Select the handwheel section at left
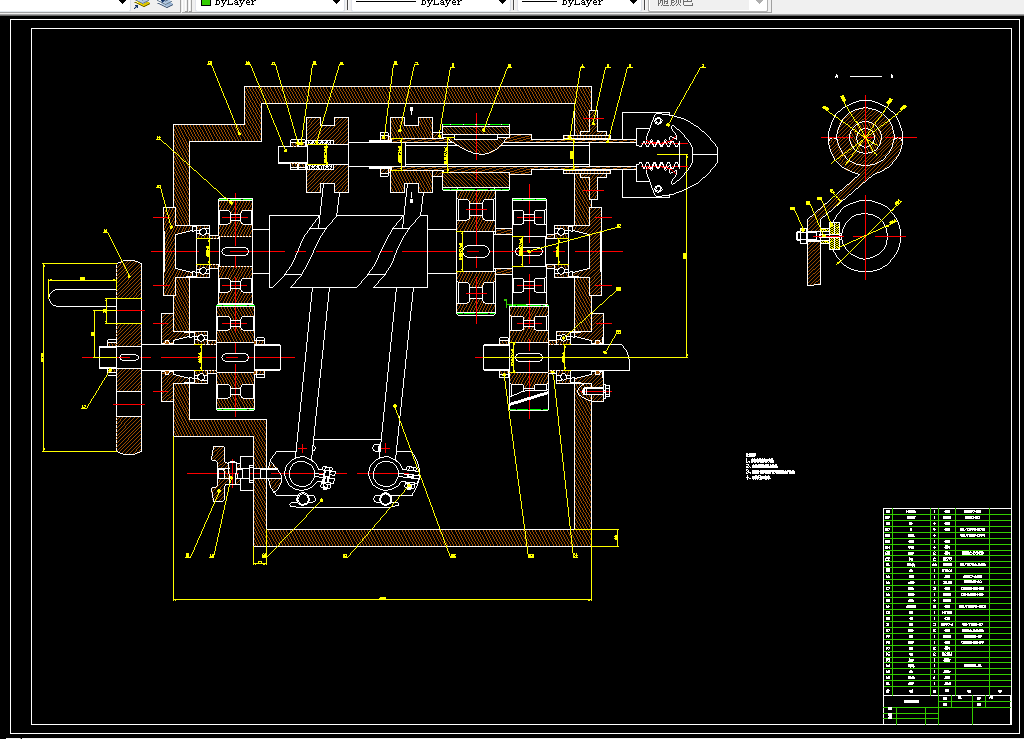Screen dimensions: 1024x739 point(129,358)
